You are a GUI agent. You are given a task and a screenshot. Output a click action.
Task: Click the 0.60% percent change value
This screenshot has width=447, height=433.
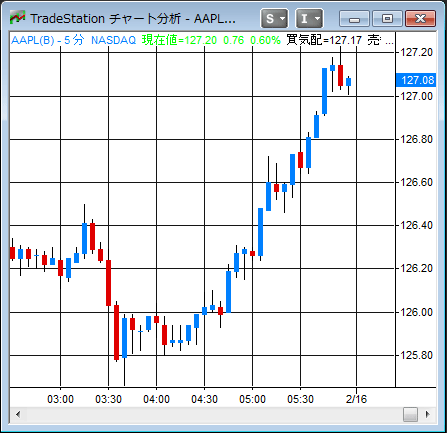(265, 41)
